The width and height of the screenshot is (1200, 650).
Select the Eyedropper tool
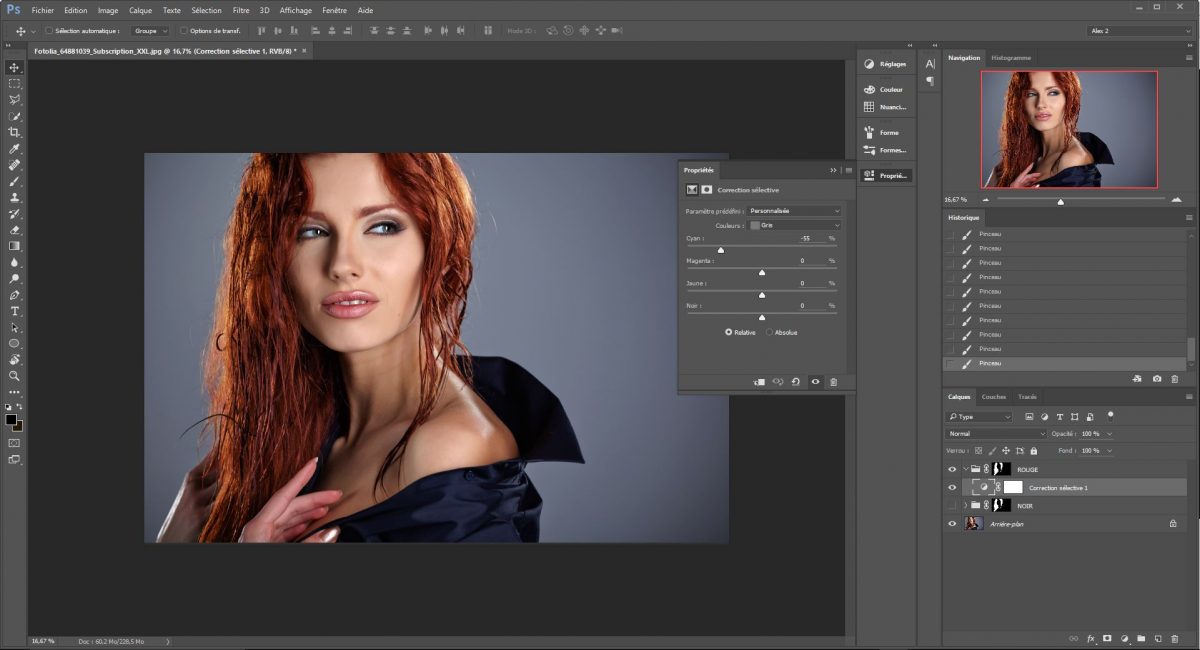pos(14,148)
